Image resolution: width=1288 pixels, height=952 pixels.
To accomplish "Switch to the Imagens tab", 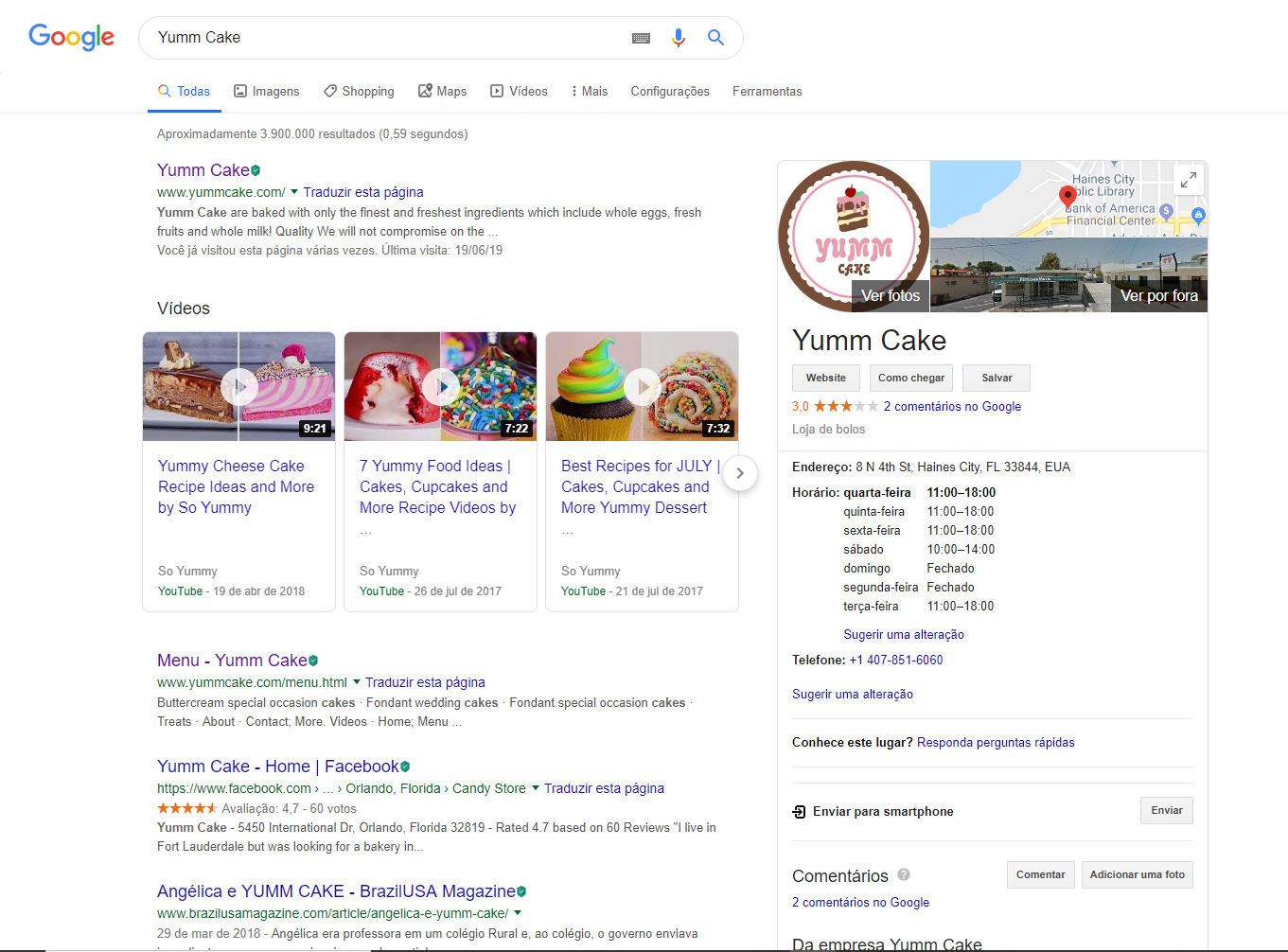I will [267, 91].
